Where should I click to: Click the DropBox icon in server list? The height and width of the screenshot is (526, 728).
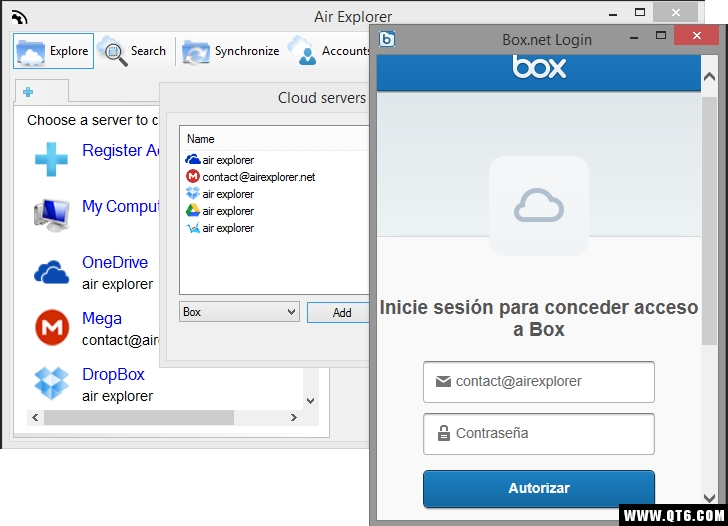tap(51, 383)
